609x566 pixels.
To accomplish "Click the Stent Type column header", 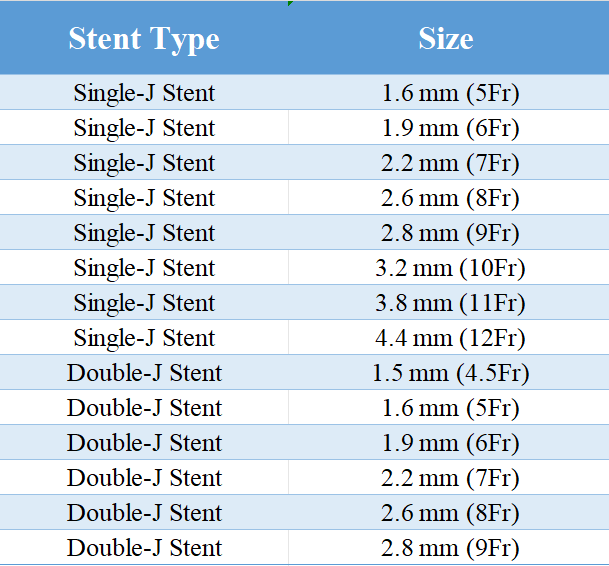I will [x=144, y=38].
